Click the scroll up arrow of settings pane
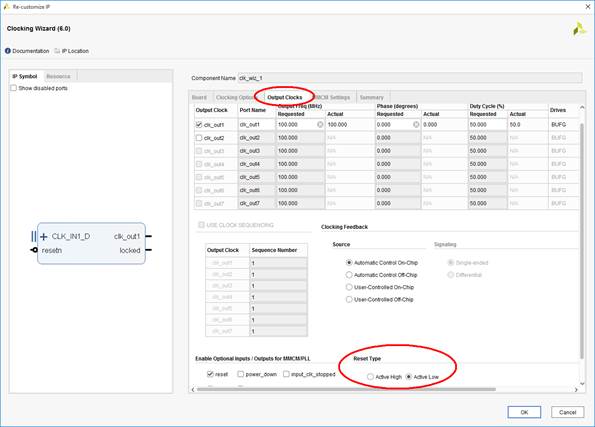The image size is (595, 427). pyautogui.click(x=582, y=108)
